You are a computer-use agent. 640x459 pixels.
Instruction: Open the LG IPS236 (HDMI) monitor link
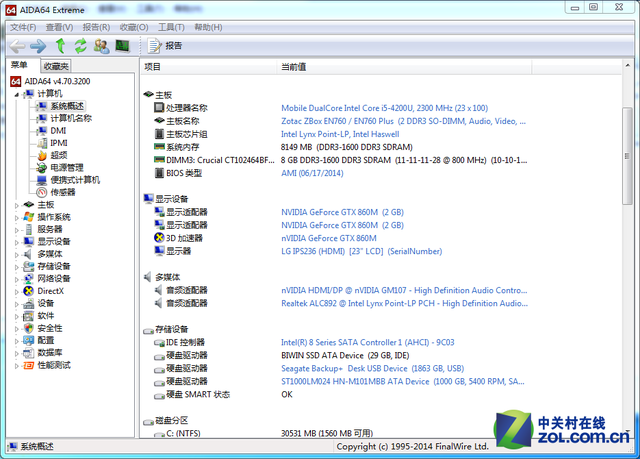point(362,251)
